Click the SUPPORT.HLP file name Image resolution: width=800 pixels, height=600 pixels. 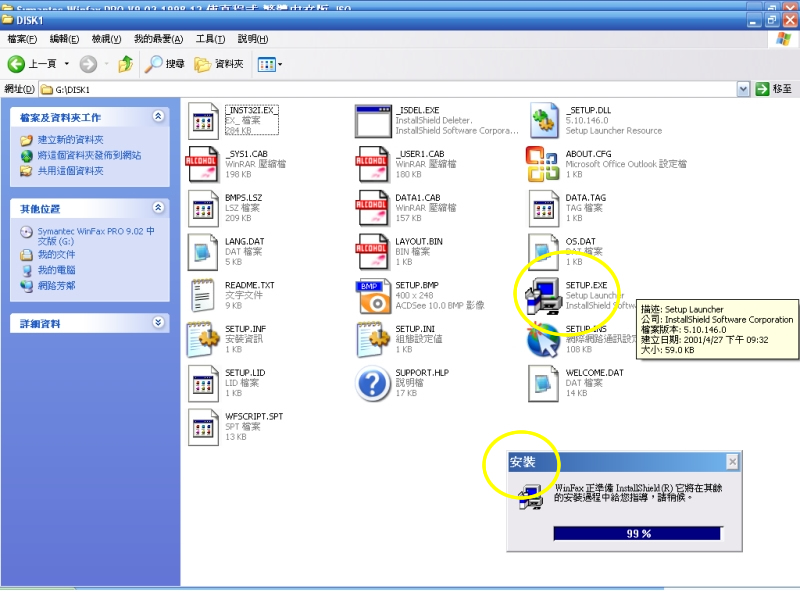422,373
